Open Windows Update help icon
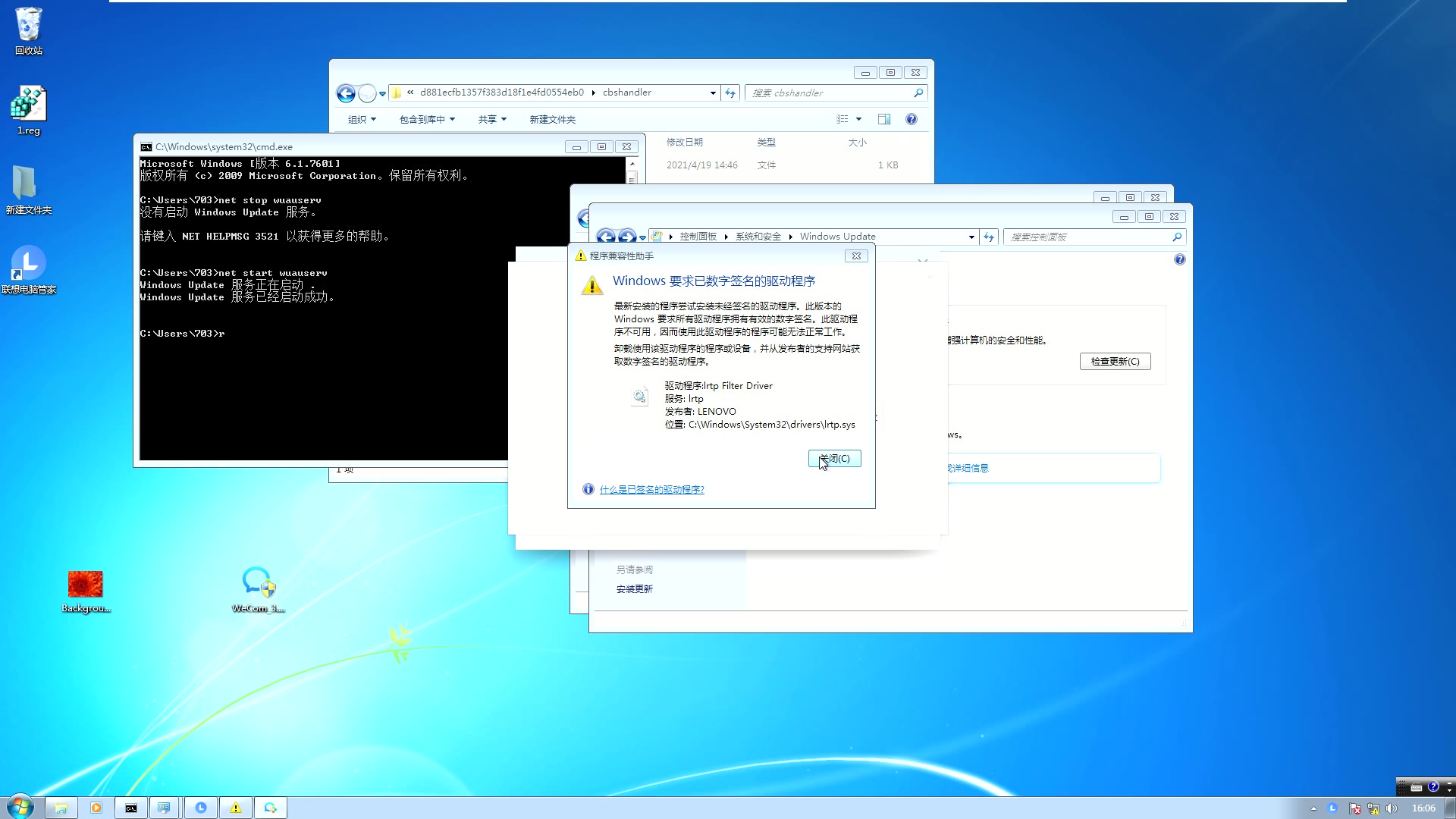Screen dimensions: 1456x819 pos(1179,259)
